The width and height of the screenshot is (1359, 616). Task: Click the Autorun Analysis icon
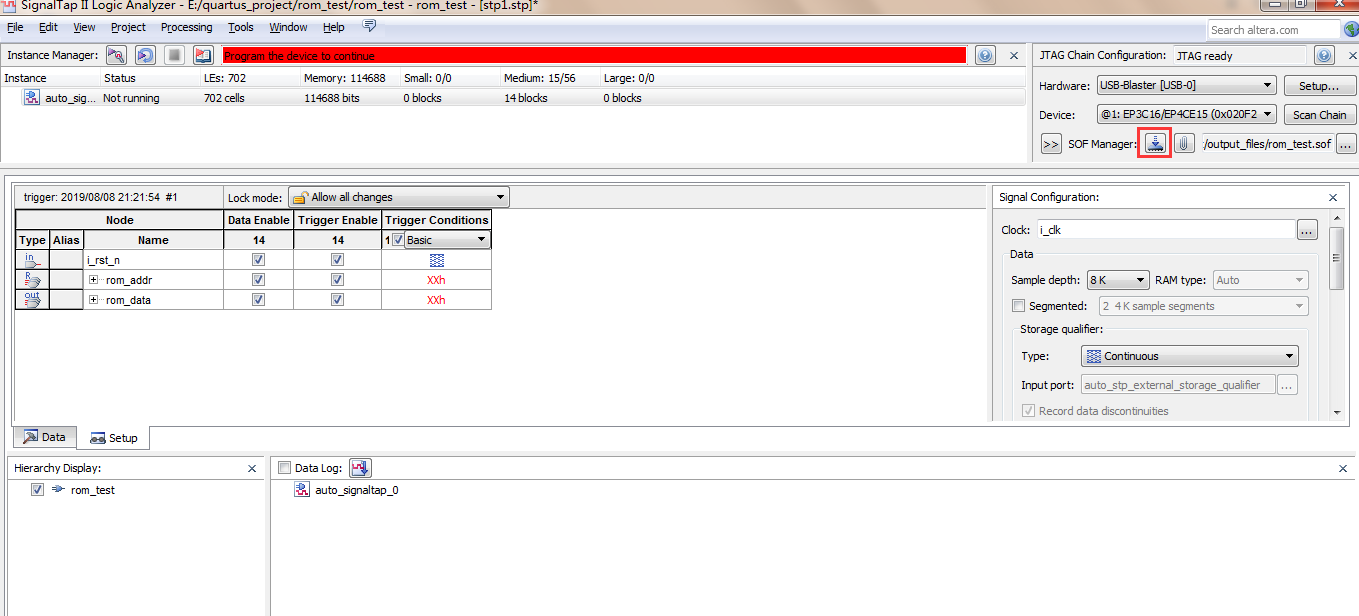coord(145,56)
